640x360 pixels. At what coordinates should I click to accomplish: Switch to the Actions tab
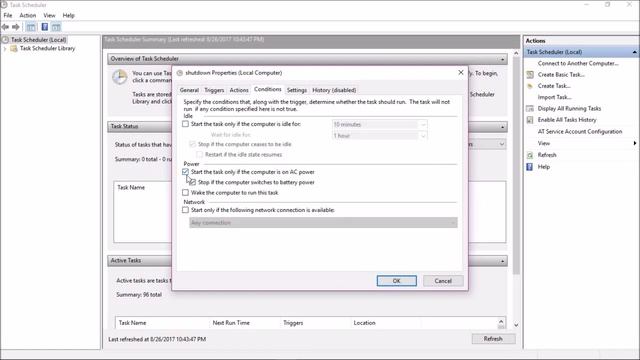click(239, 90)
